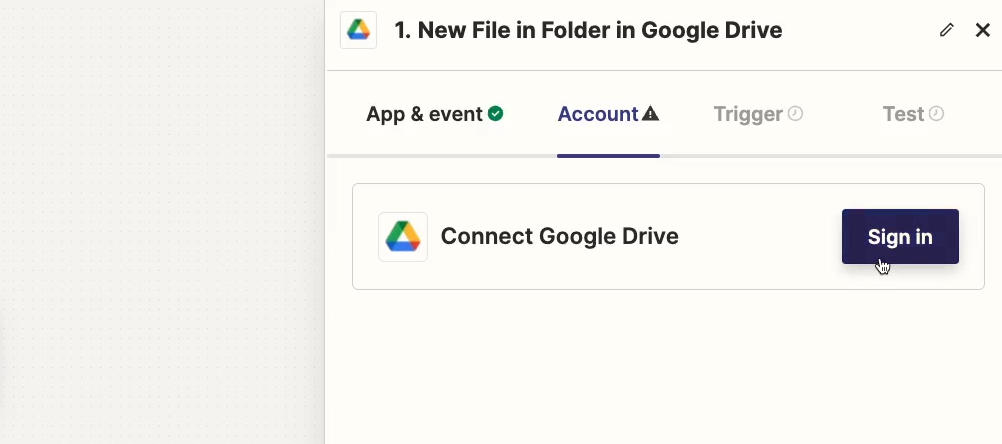Click the Sign in button
The height and width of the screenshot is (444, 1002).
(x=900, y=236)
